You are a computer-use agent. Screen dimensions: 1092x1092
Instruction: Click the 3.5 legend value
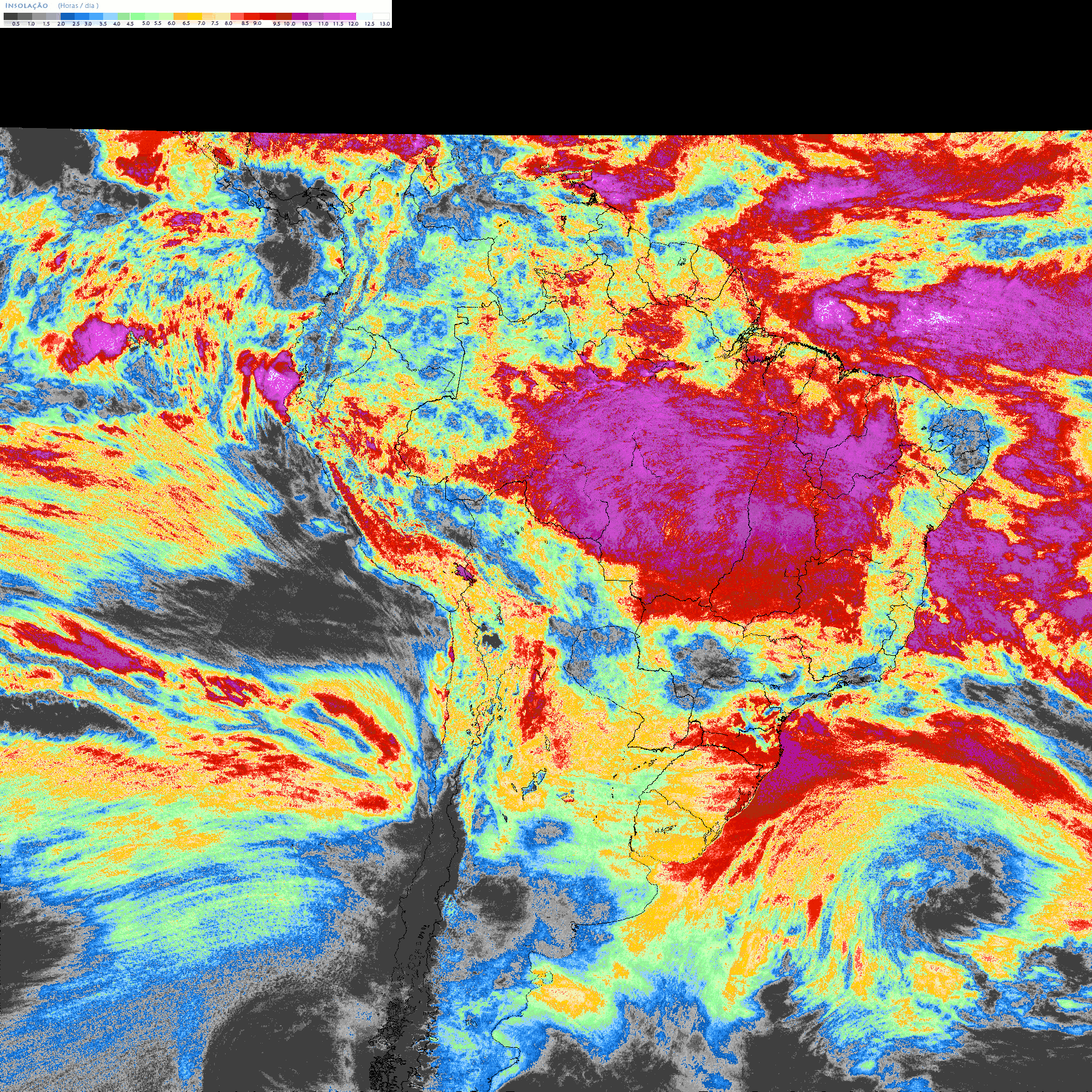(x=103, y=24)
